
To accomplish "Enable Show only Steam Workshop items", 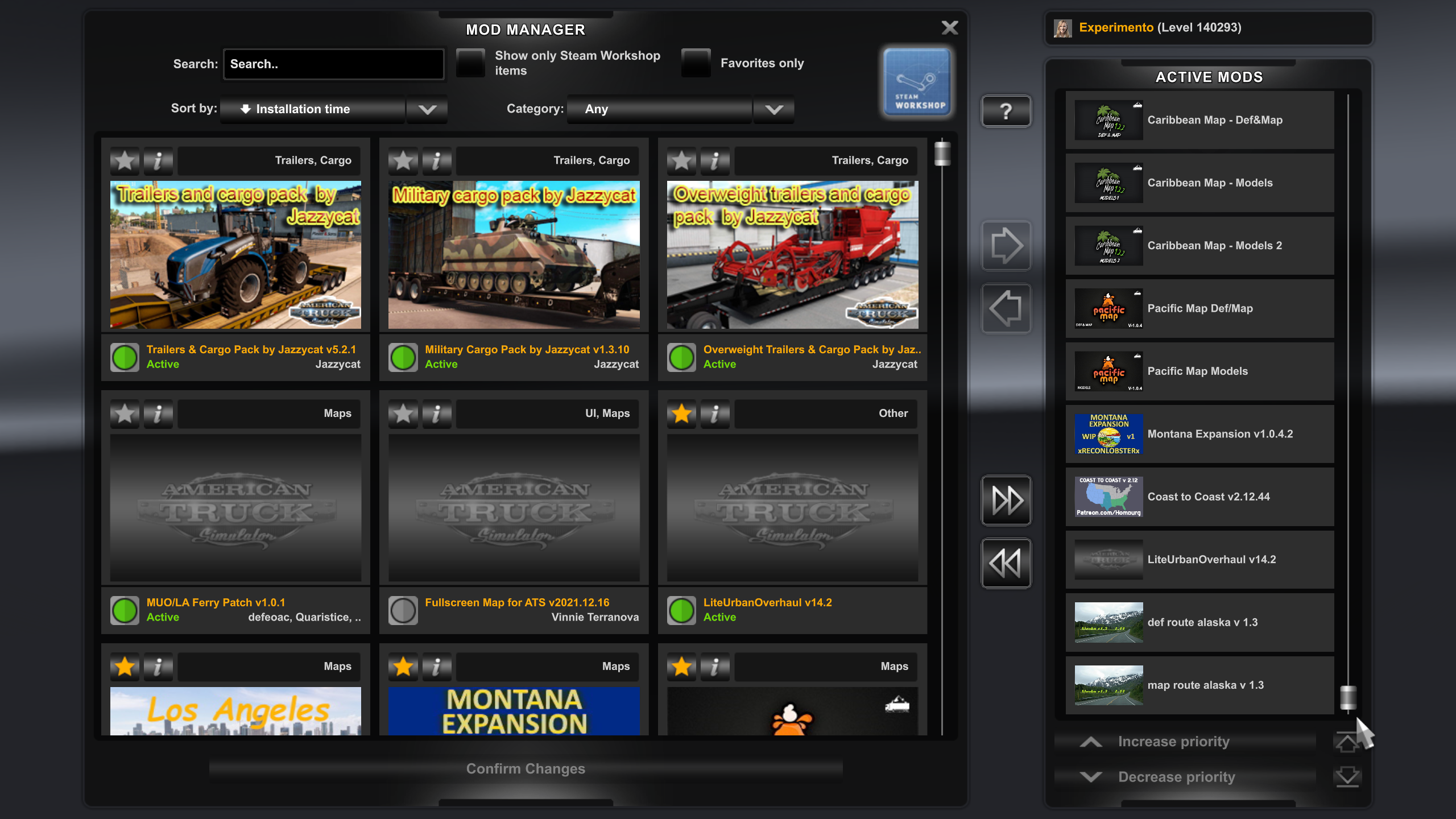I will (x=471, y=63).
